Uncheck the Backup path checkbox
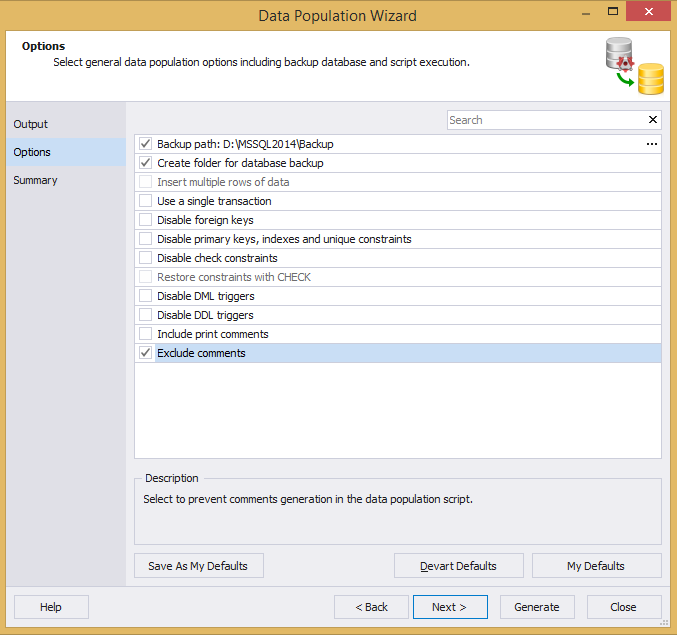Screen dimensions: 677x635 coord(146,144)
